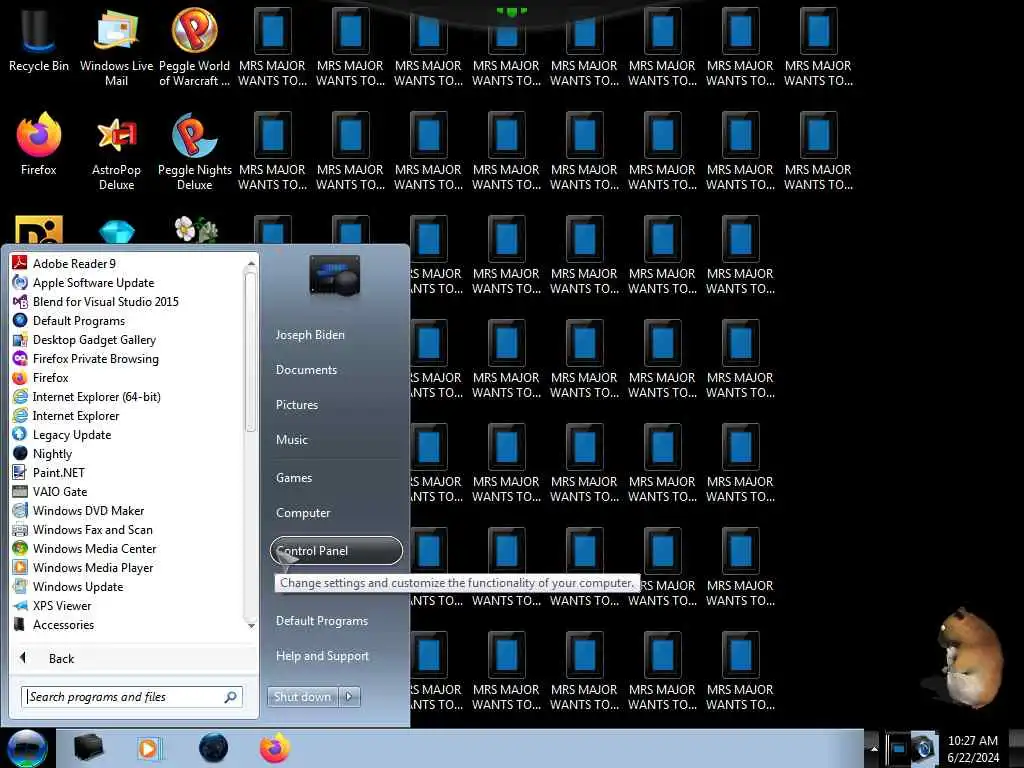Open Control Panel from the Start menu
The image size is (1024, 768).
click(336, 551)
